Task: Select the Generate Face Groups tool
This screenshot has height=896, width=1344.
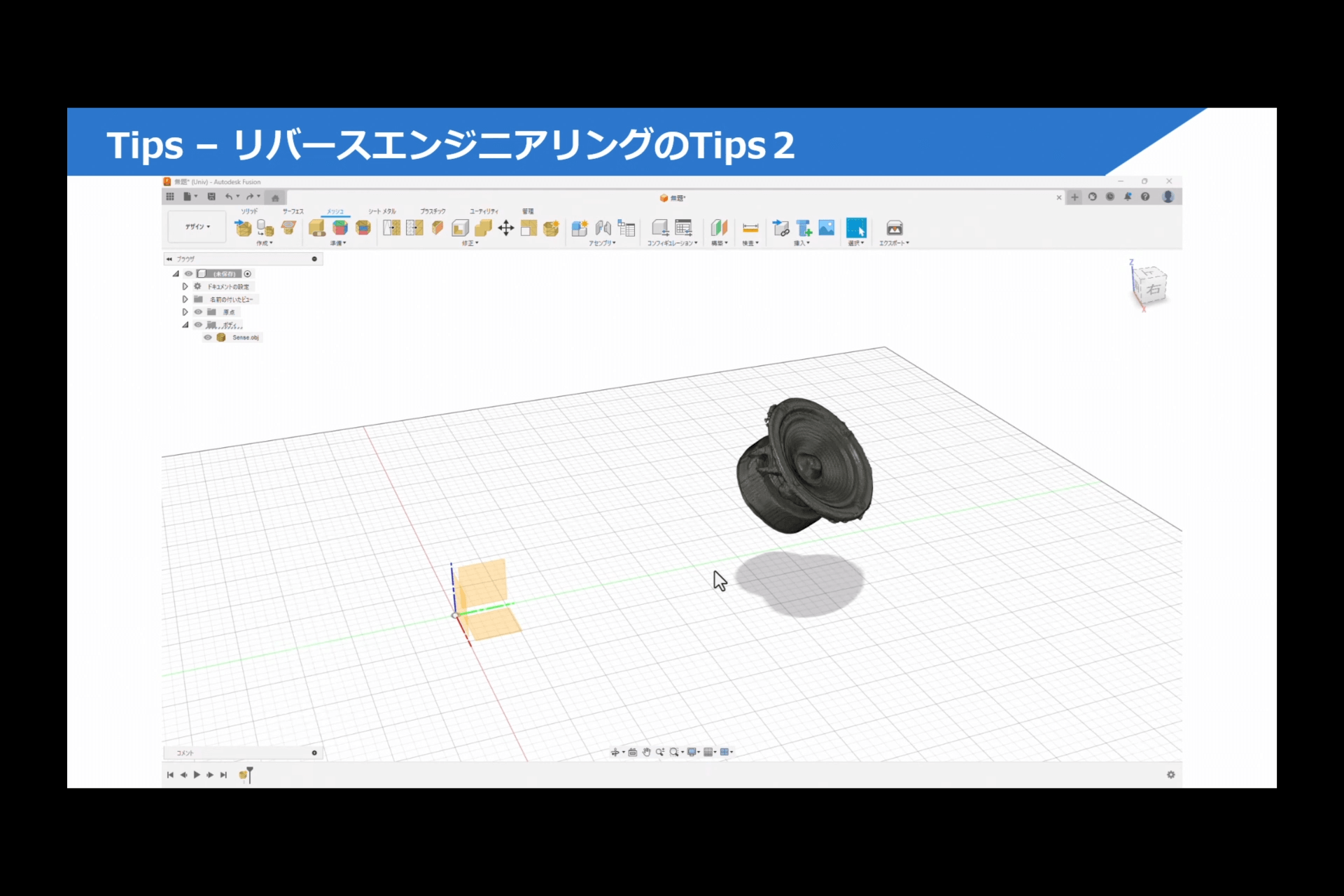Action: 340,227
